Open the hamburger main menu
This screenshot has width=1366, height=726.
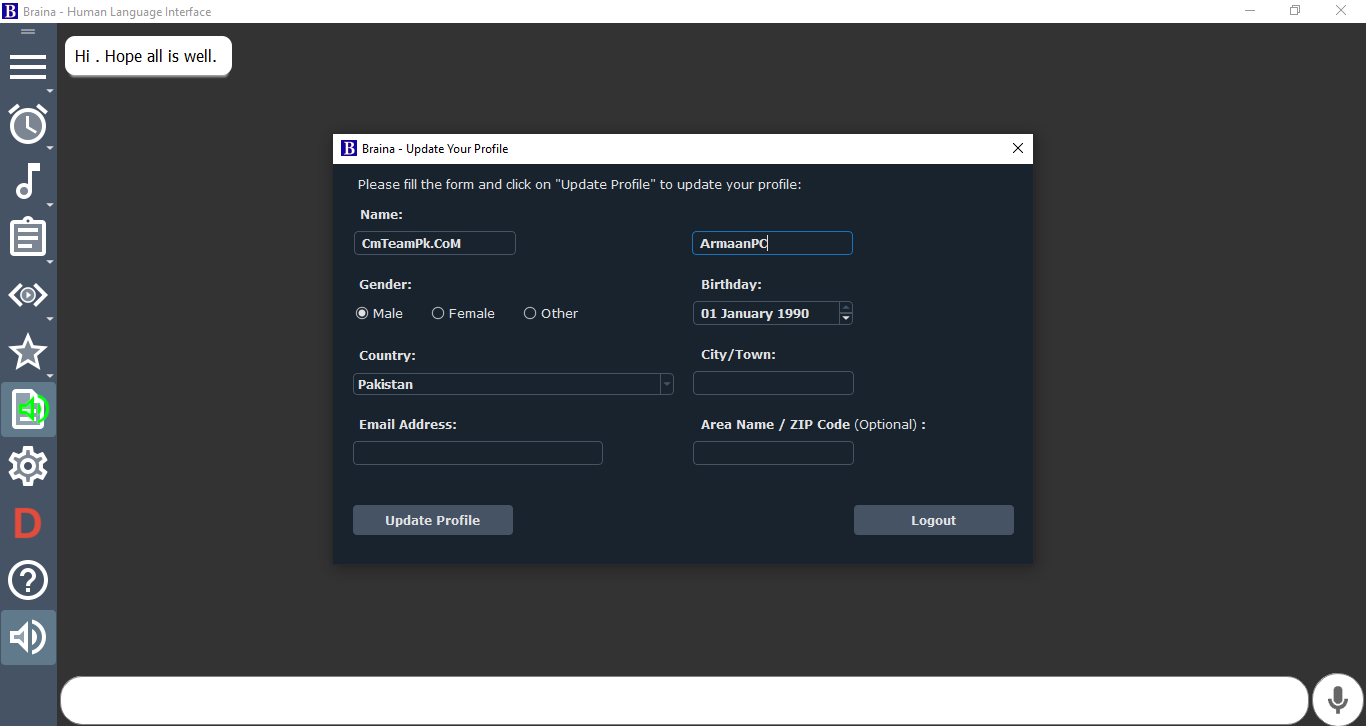(x=28, y=67)
